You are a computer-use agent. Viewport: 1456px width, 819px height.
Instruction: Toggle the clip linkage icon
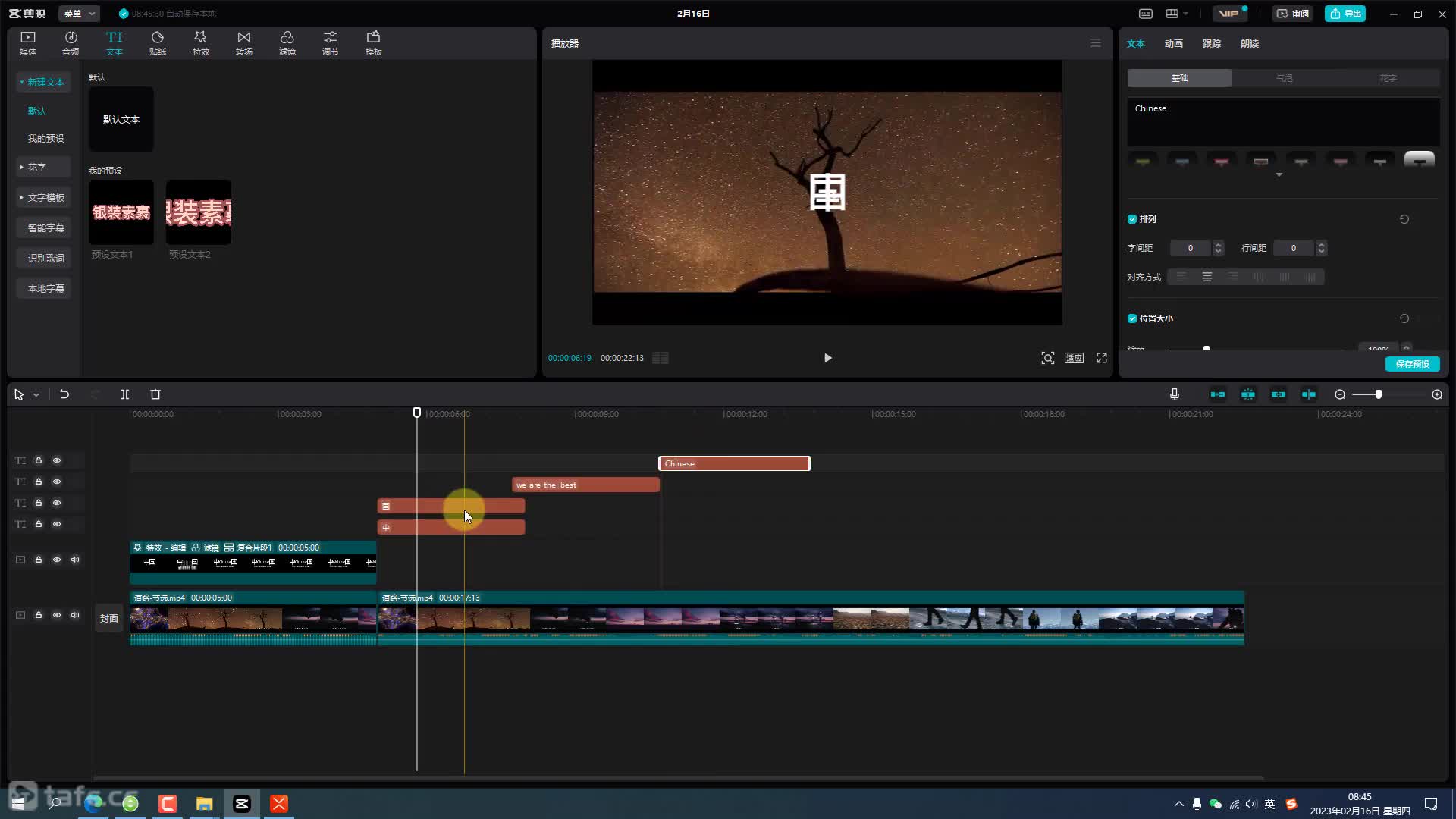1279,394
